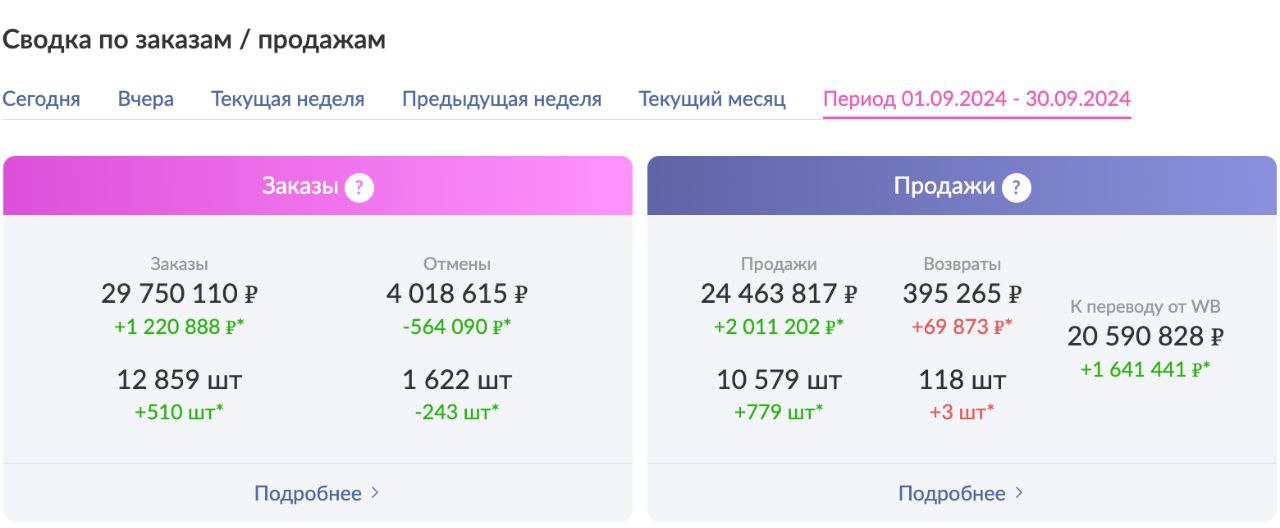1280x528 pixels.
Task: Click the orders total 29 750 110 ₽
Action: (179, 294)
